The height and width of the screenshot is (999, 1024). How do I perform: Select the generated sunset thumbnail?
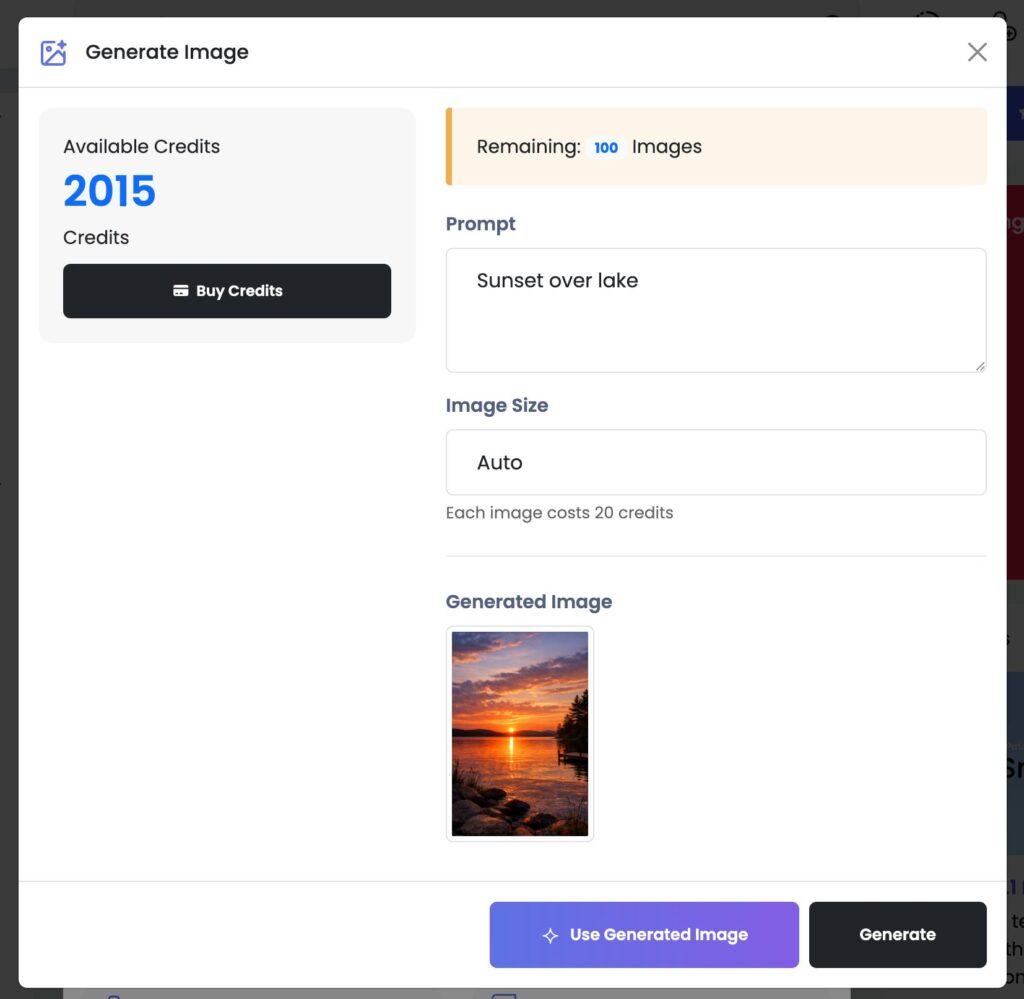tap(520, 733)
